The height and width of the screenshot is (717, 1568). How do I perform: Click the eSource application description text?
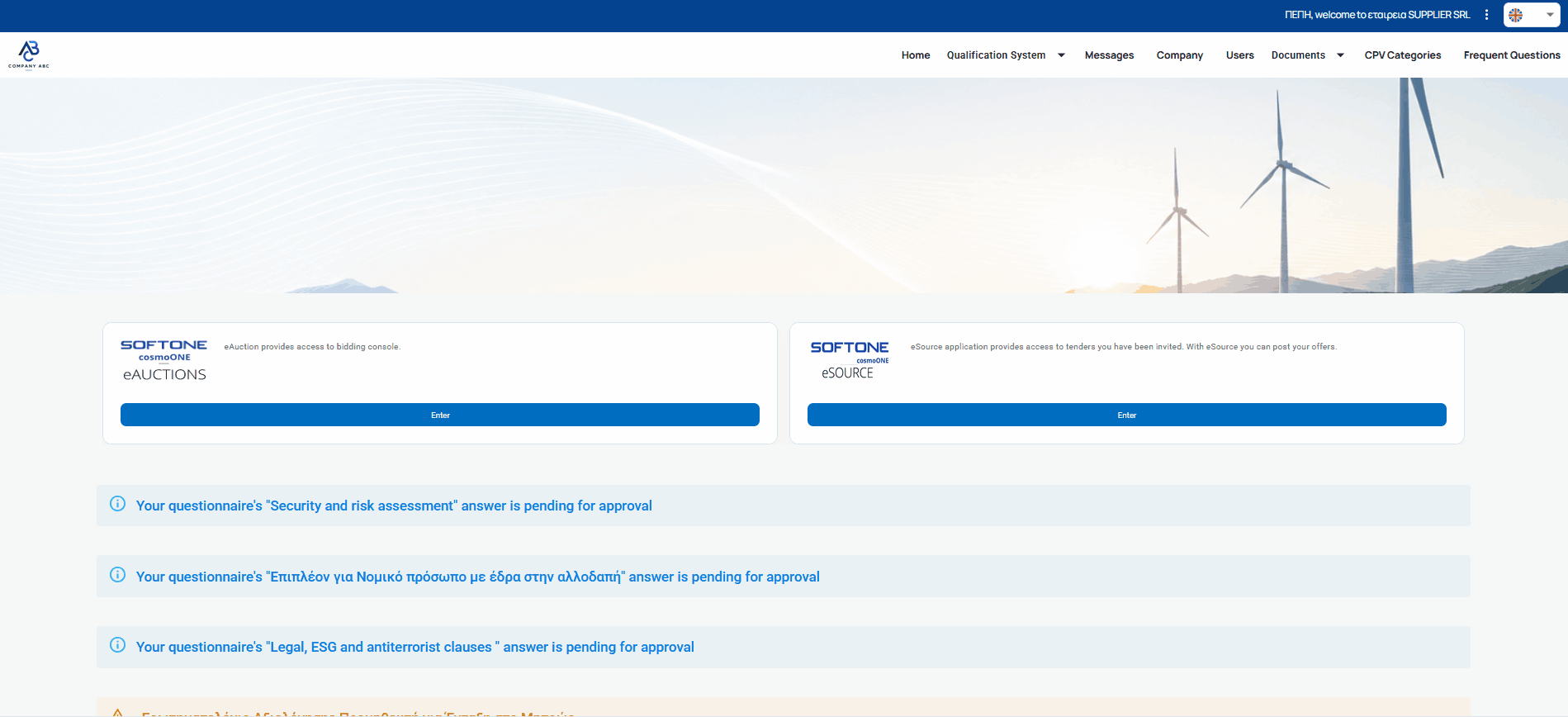tap(1124, 347)
